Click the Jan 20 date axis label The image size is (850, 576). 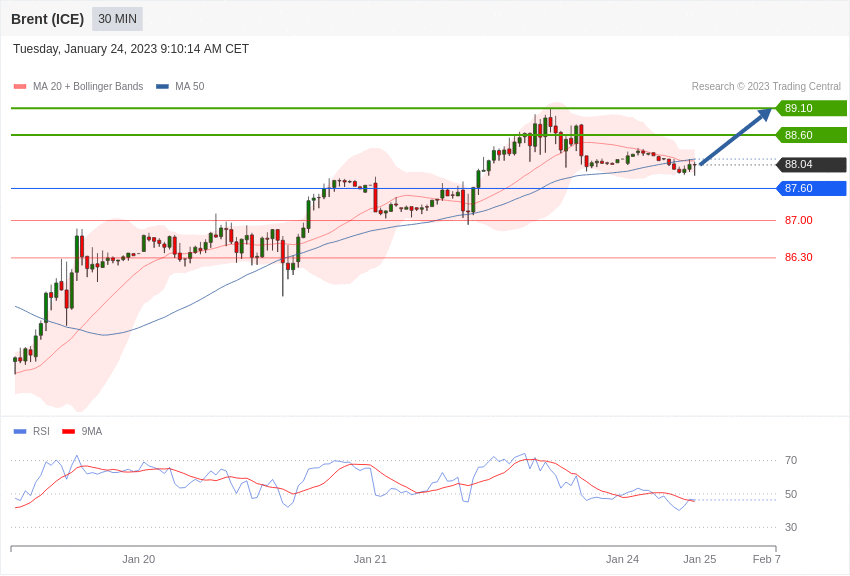point(139,559)
